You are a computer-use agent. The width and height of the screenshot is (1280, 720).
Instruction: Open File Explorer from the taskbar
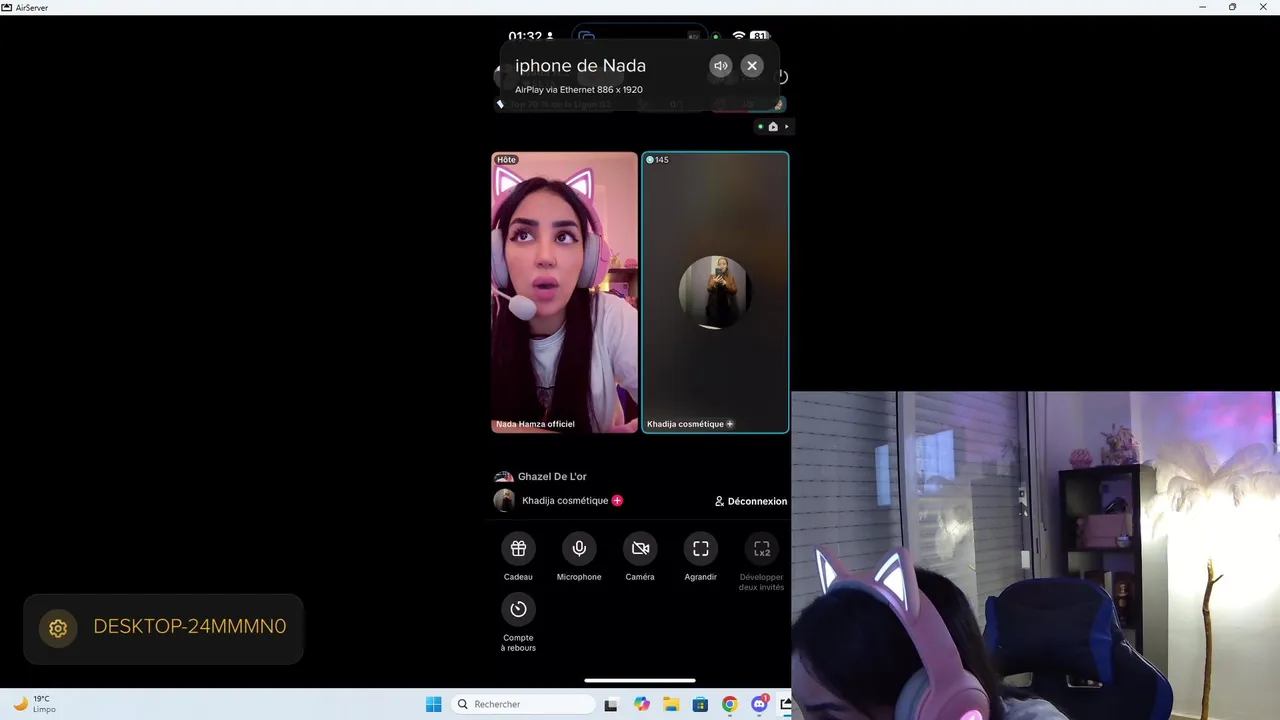(x=671, y=704)
